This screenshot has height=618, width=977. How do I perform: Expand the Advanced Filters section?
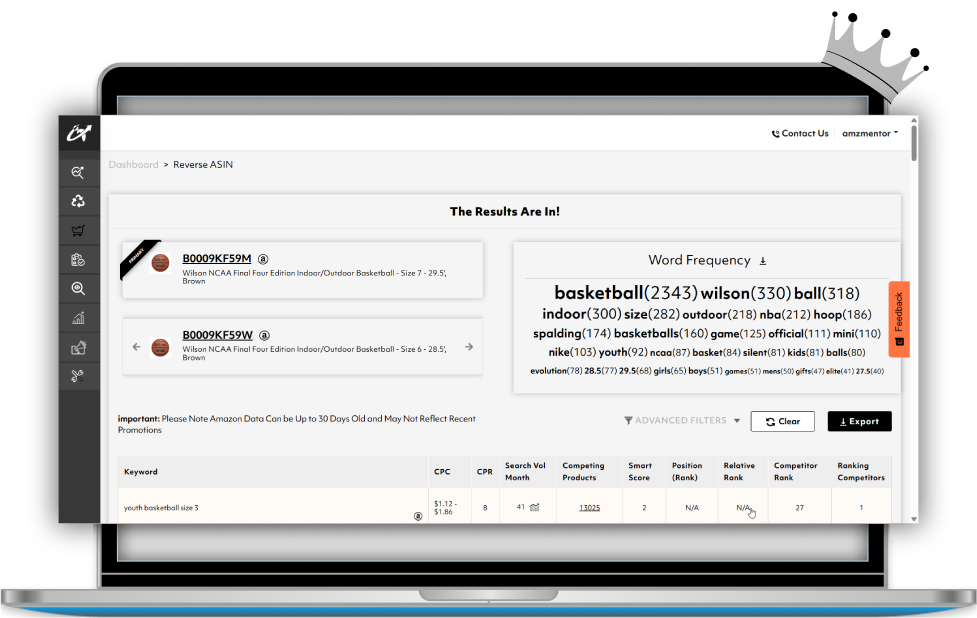(x=681, y=420)
